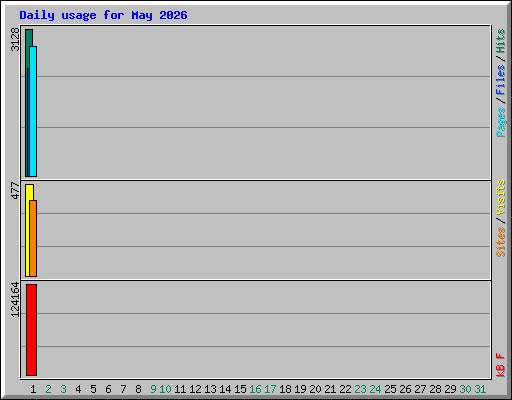512x400 pixels.
Task: Click day 31 on the x-axis
Action: click(x=480, y=389)
